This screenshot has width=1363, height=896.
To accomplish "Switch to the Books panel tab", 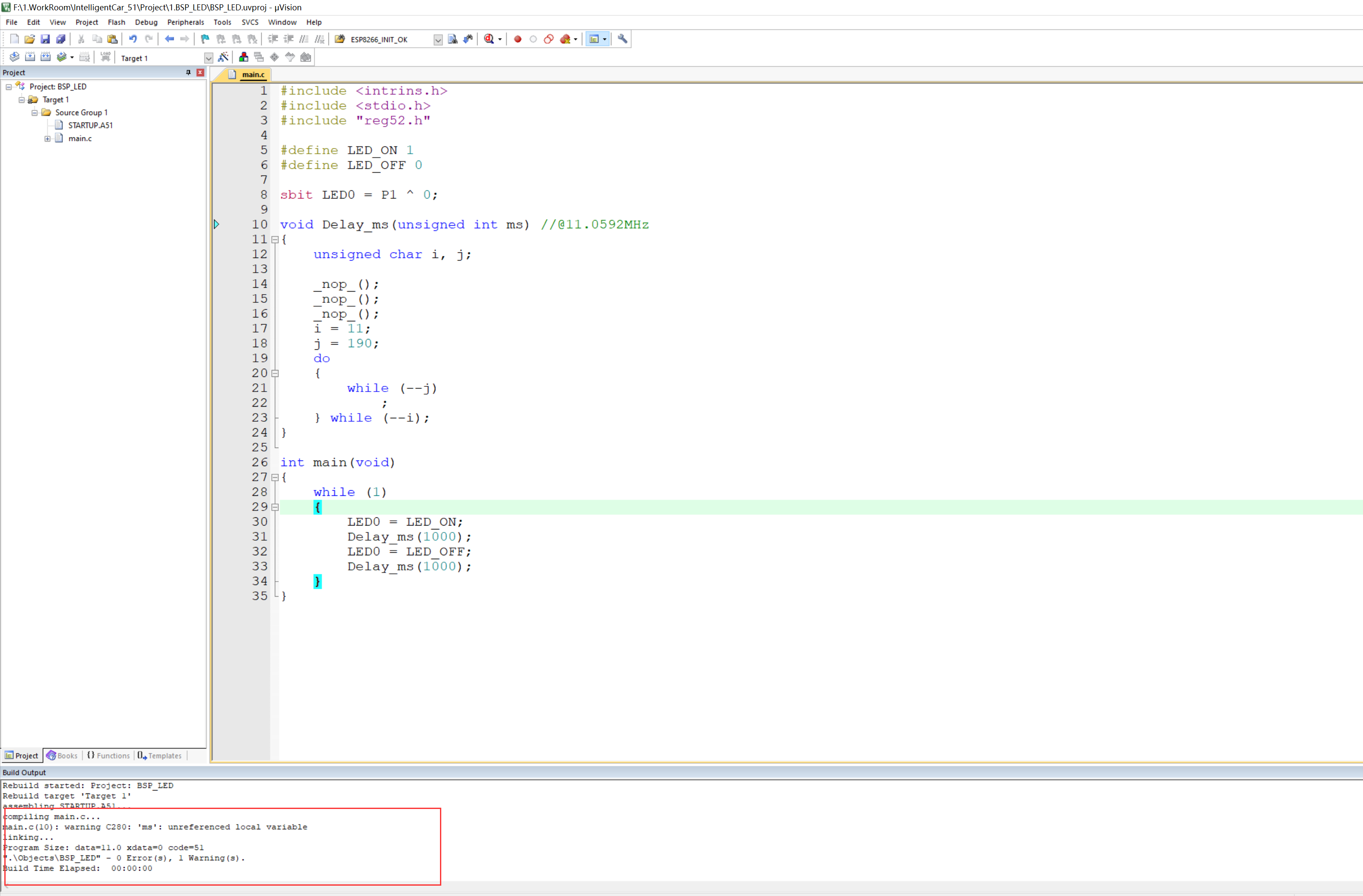I will tap(62, 756).
